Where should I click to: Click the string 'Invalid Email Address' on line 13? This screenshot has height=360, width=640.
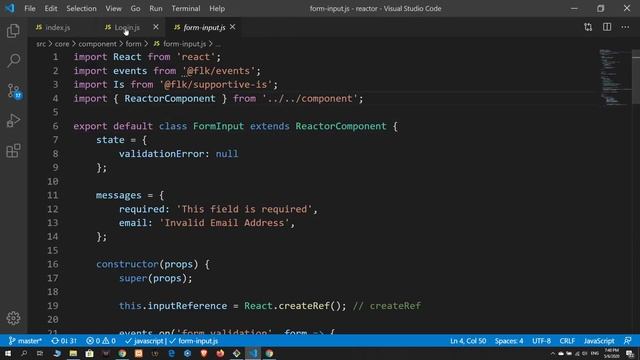(x=224, y=223)
